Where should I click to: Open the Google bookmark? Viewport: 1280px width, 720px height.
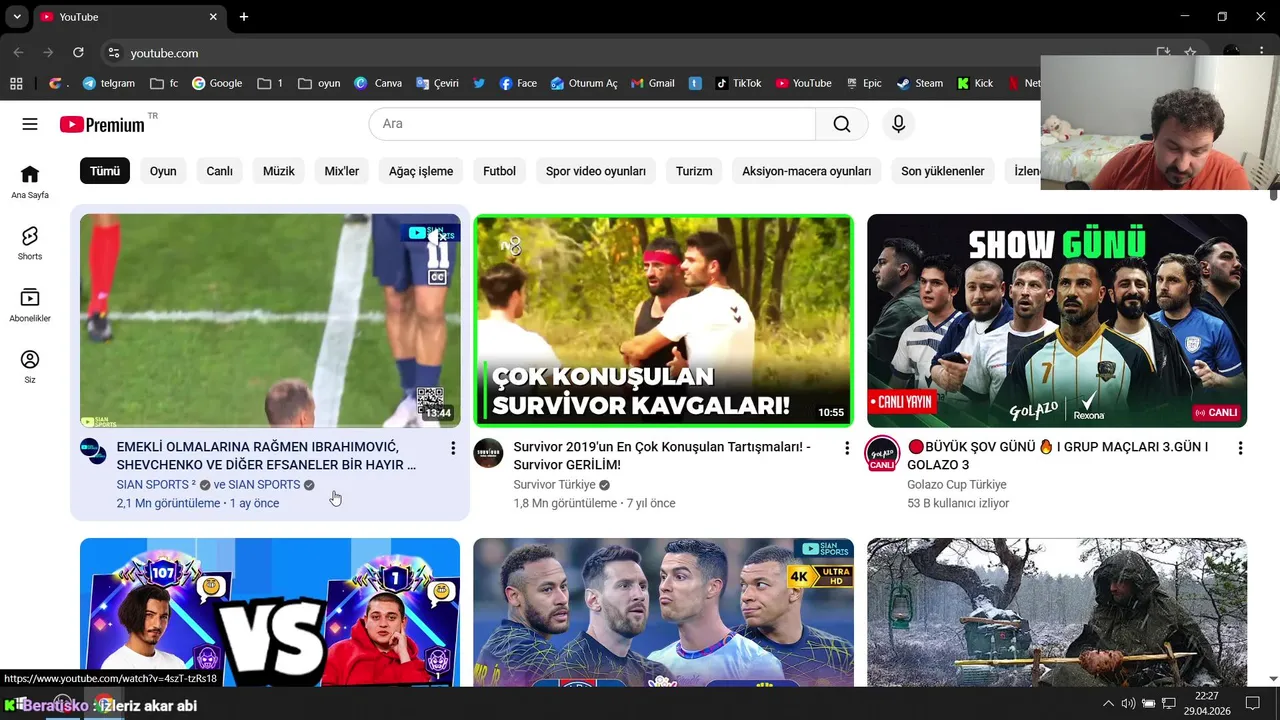click(x=217, y=83)
